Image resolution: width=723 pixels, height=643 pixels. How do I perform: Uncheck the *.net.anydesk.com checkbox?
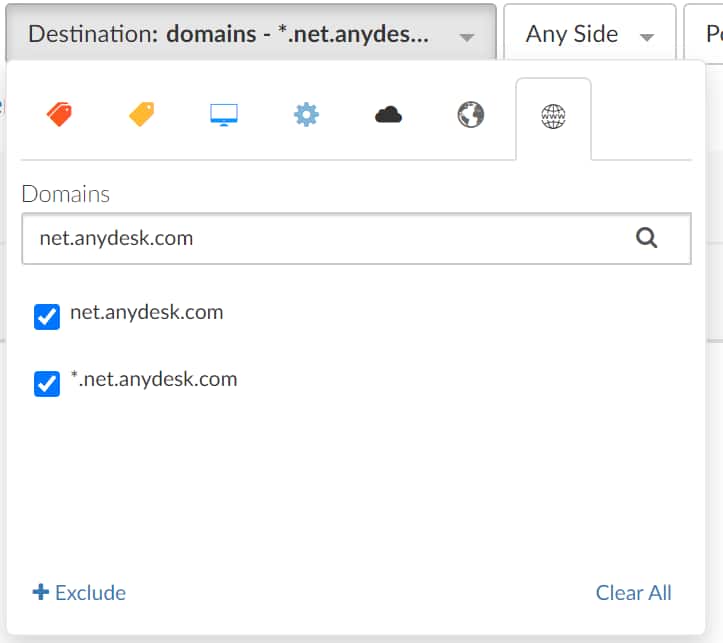tap(47, 384)
